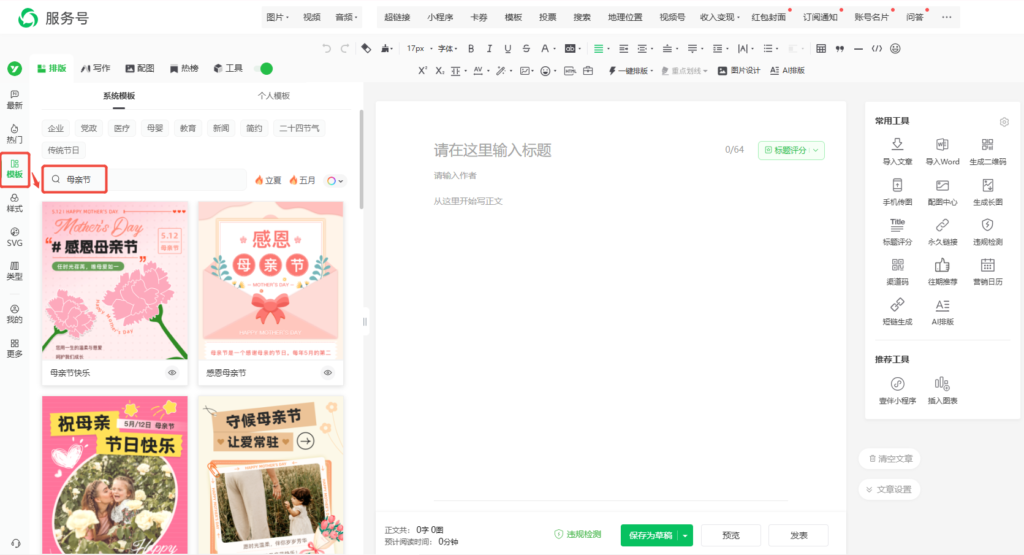
Task: Insert a table from the toolbar
Action: click(x=821, y=48)
